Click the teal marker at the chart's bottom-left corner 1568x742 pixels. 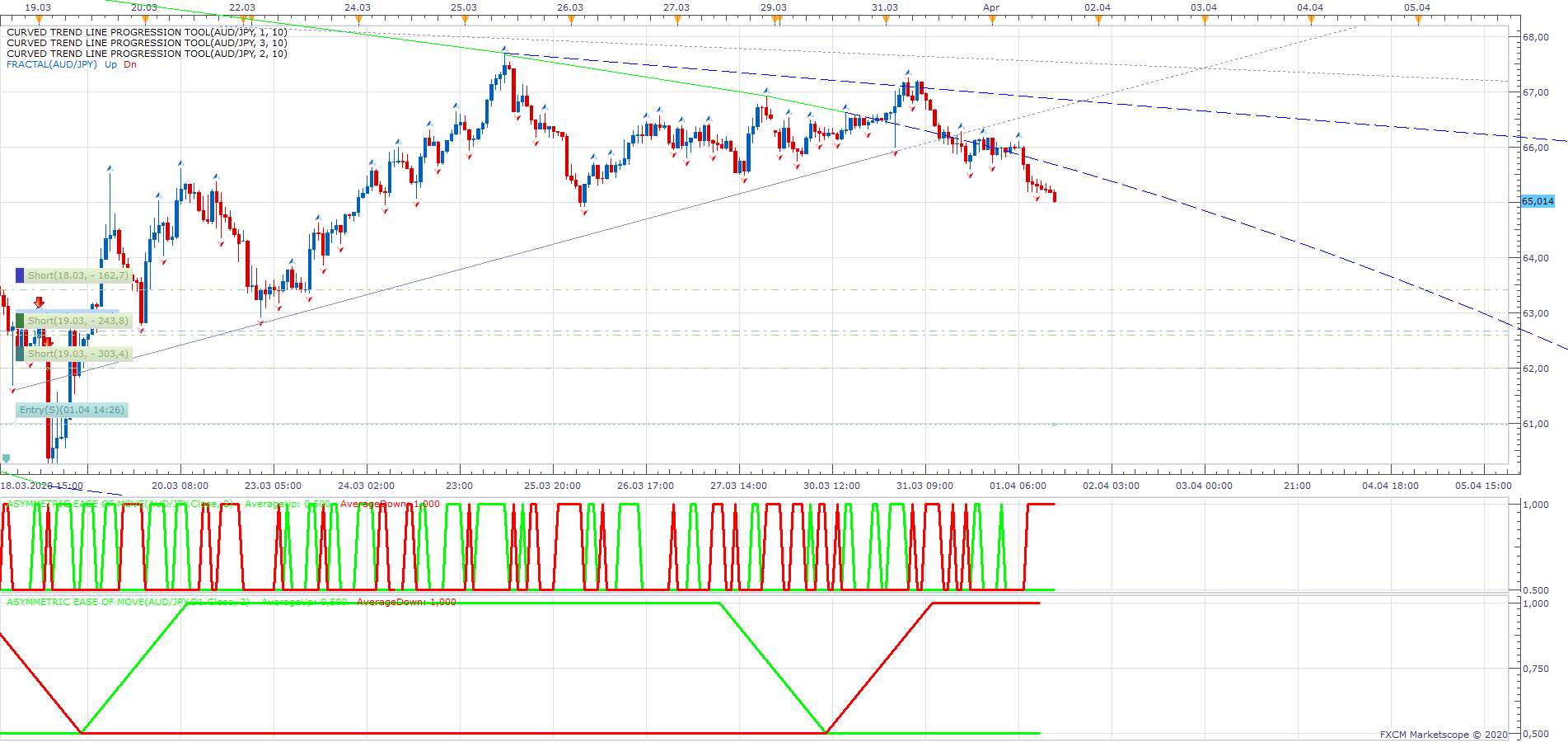click(x=7, y=458)
